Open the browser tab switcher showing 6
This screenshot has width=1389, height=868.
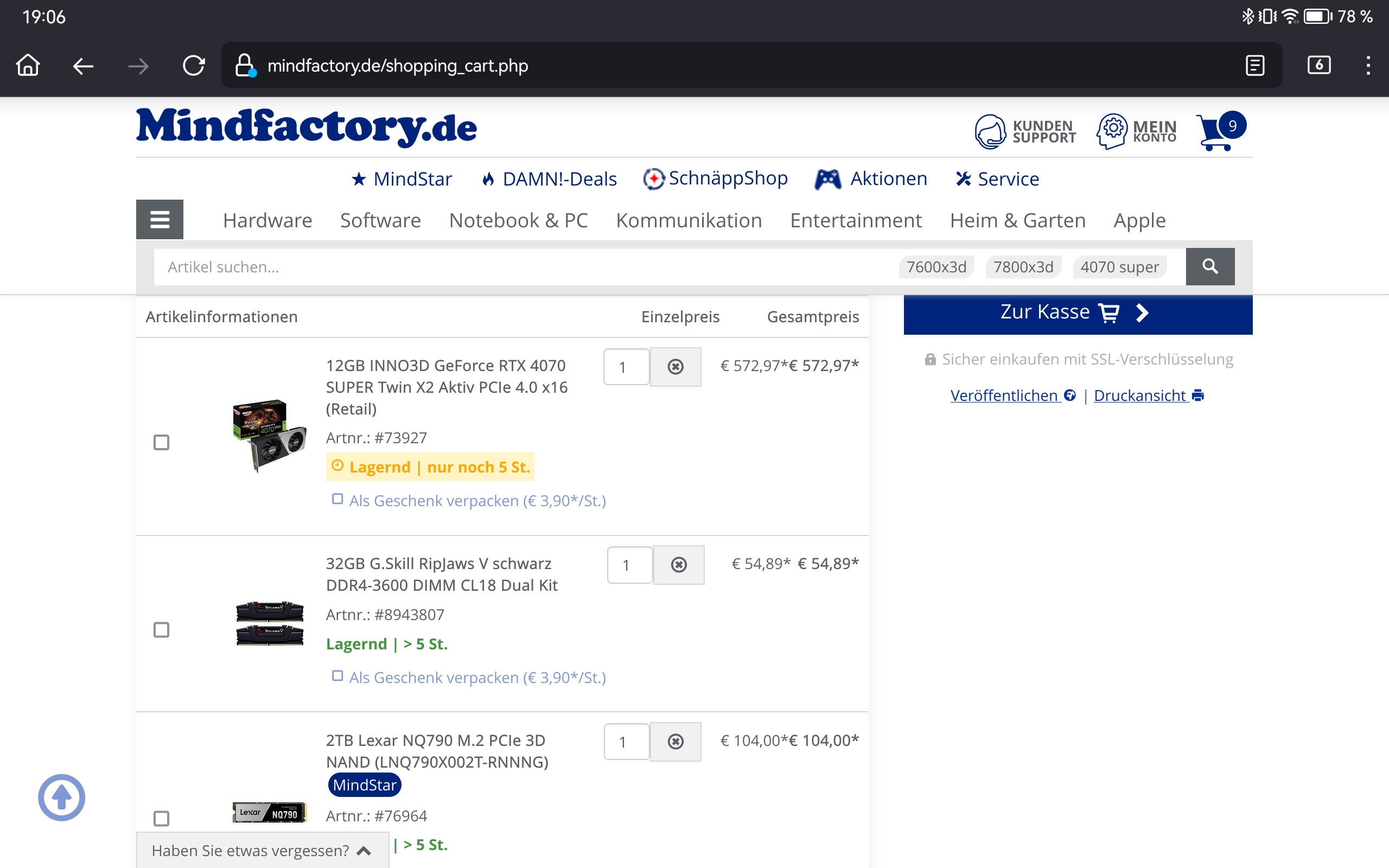[x=1318, y=66]
